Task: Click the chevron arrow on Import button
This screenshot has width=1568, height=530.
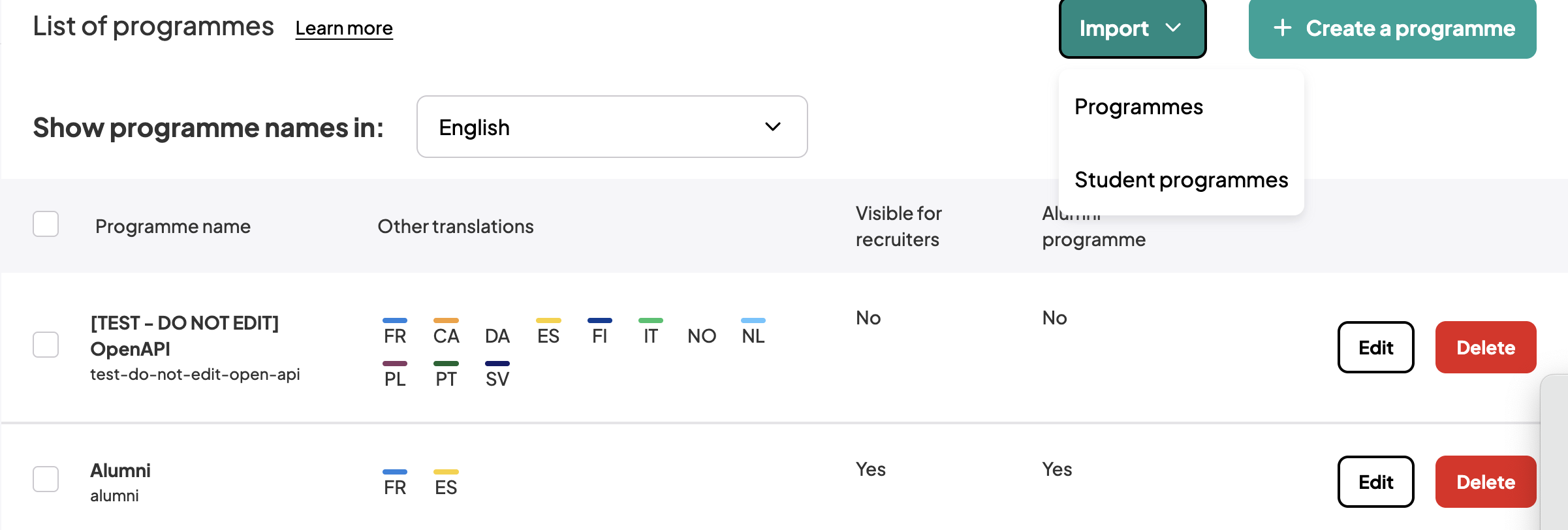Action: [x=1173, y=28]
